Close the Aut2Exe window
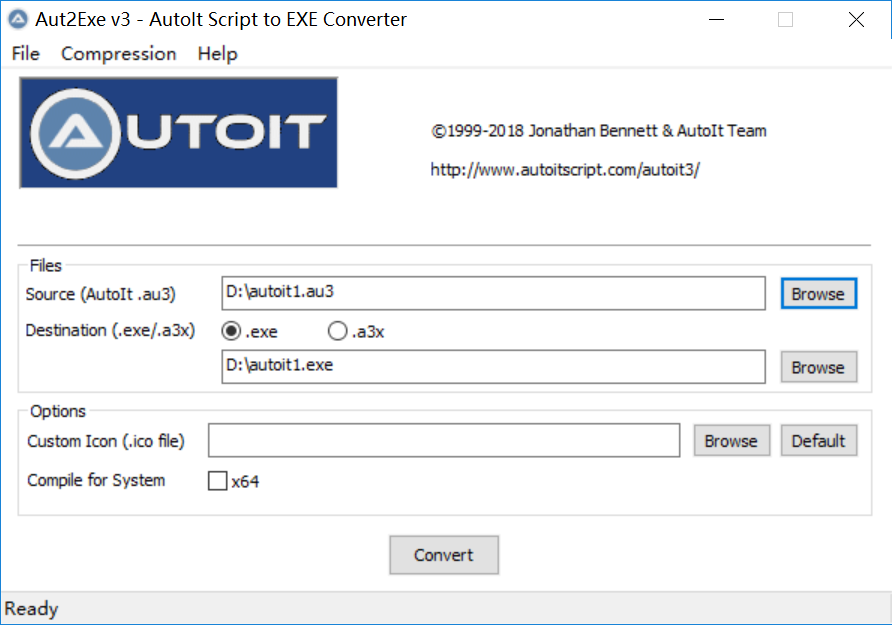The height and width of the screenshot is (625, 892). (856, 20)
